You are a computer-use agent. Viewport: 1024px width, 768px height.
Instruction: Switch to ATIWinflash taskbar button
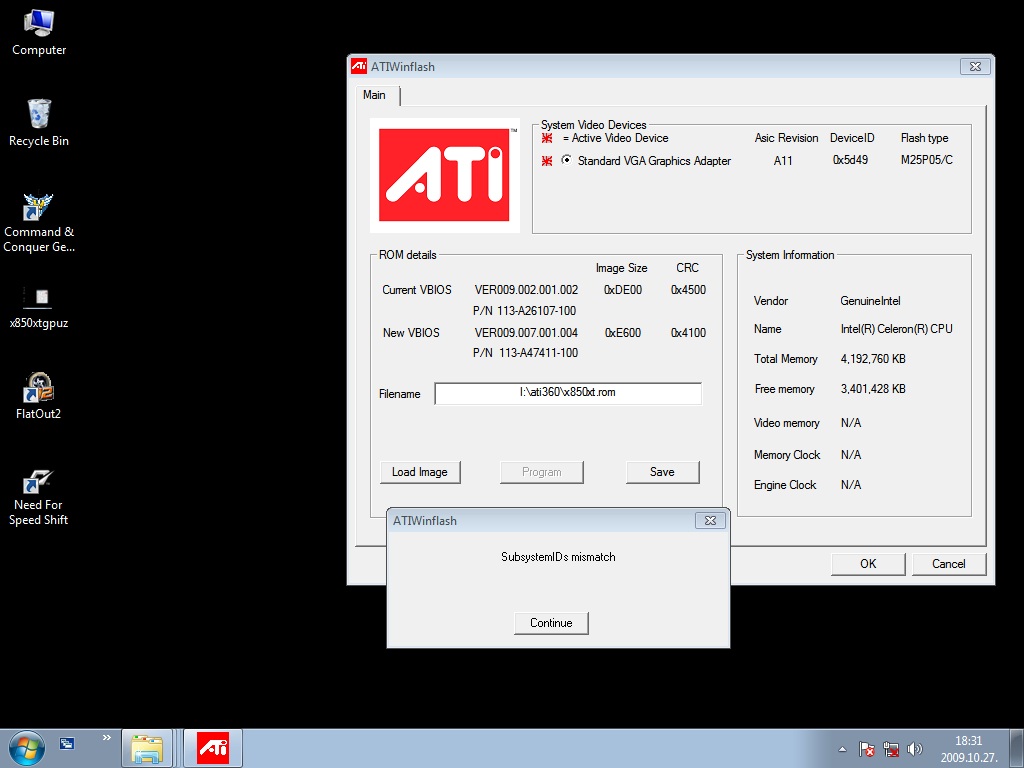click(213, 748)
